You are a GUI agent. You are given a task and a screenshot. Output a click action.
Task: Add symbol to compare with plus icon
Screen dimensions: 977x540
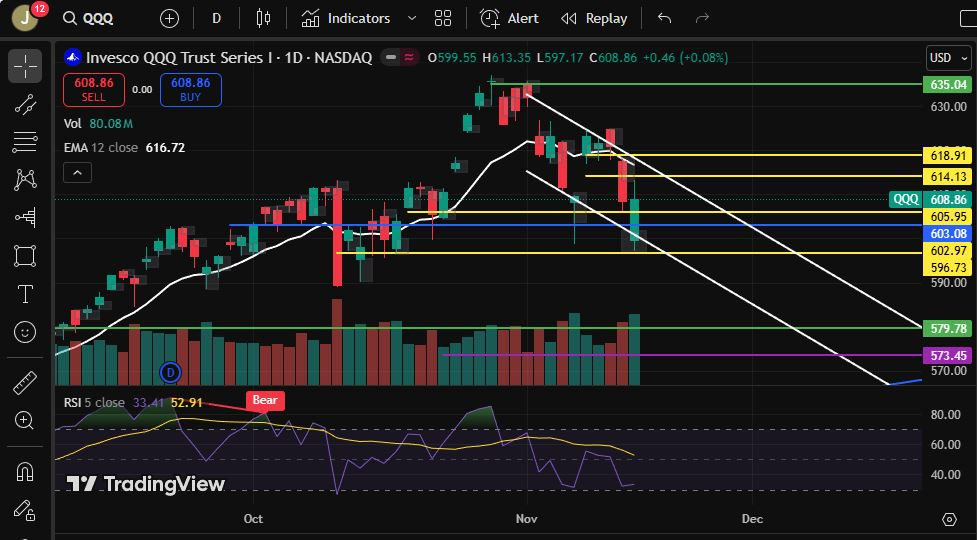tap(169, 19)
